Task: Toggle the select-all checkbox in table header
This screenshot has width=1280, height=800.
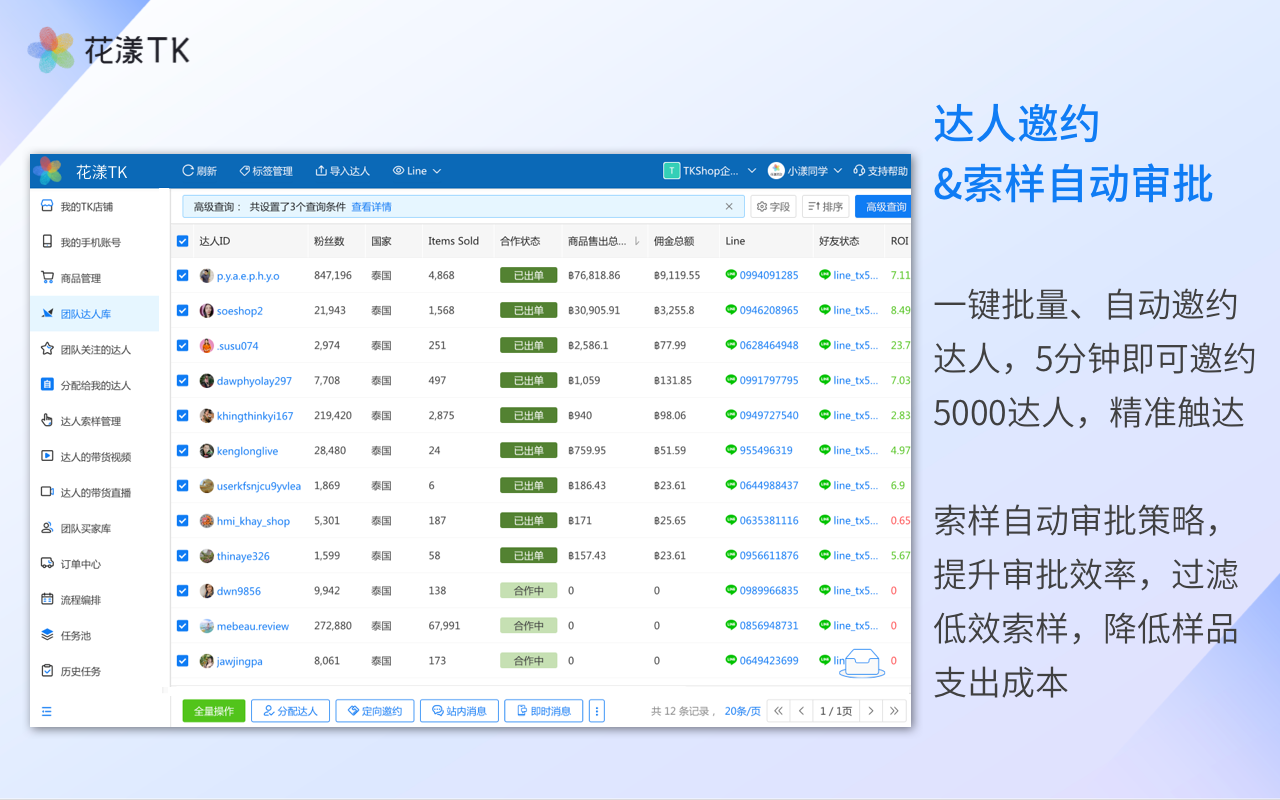Action: [x=182, y=241]
